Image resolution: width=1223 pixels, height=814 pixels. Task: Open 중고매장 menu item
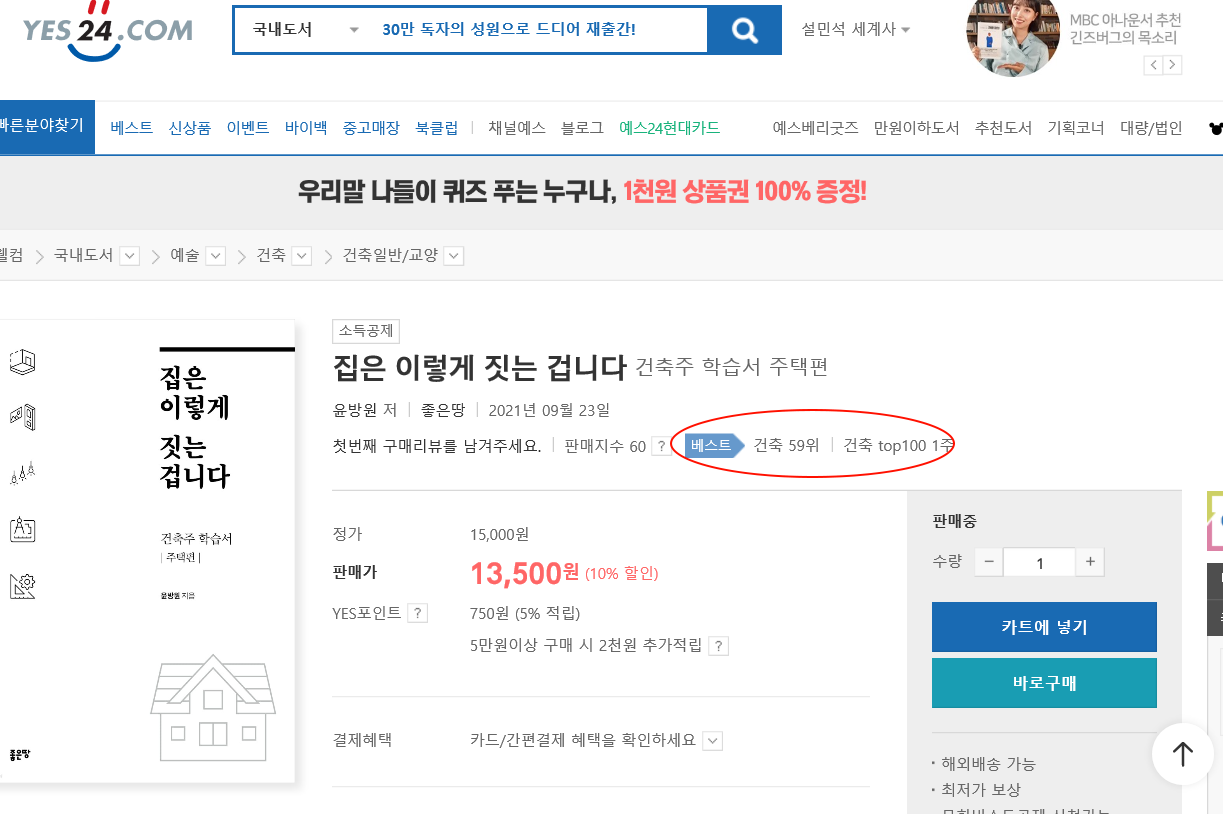pyautogui.click(x=371, y=128)
